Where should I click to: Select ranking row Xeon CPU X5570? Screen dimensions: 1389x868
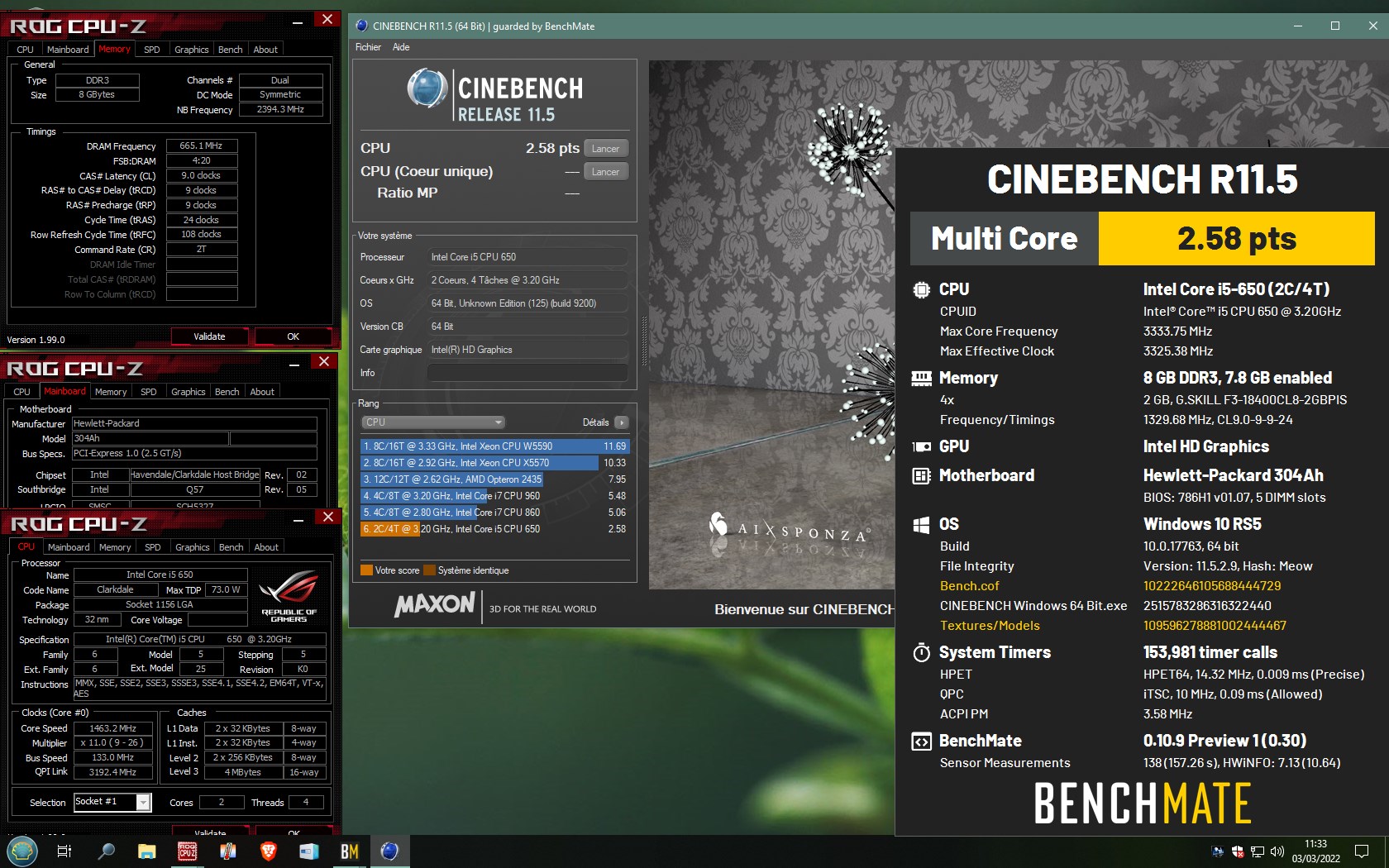tap(495, 463)
